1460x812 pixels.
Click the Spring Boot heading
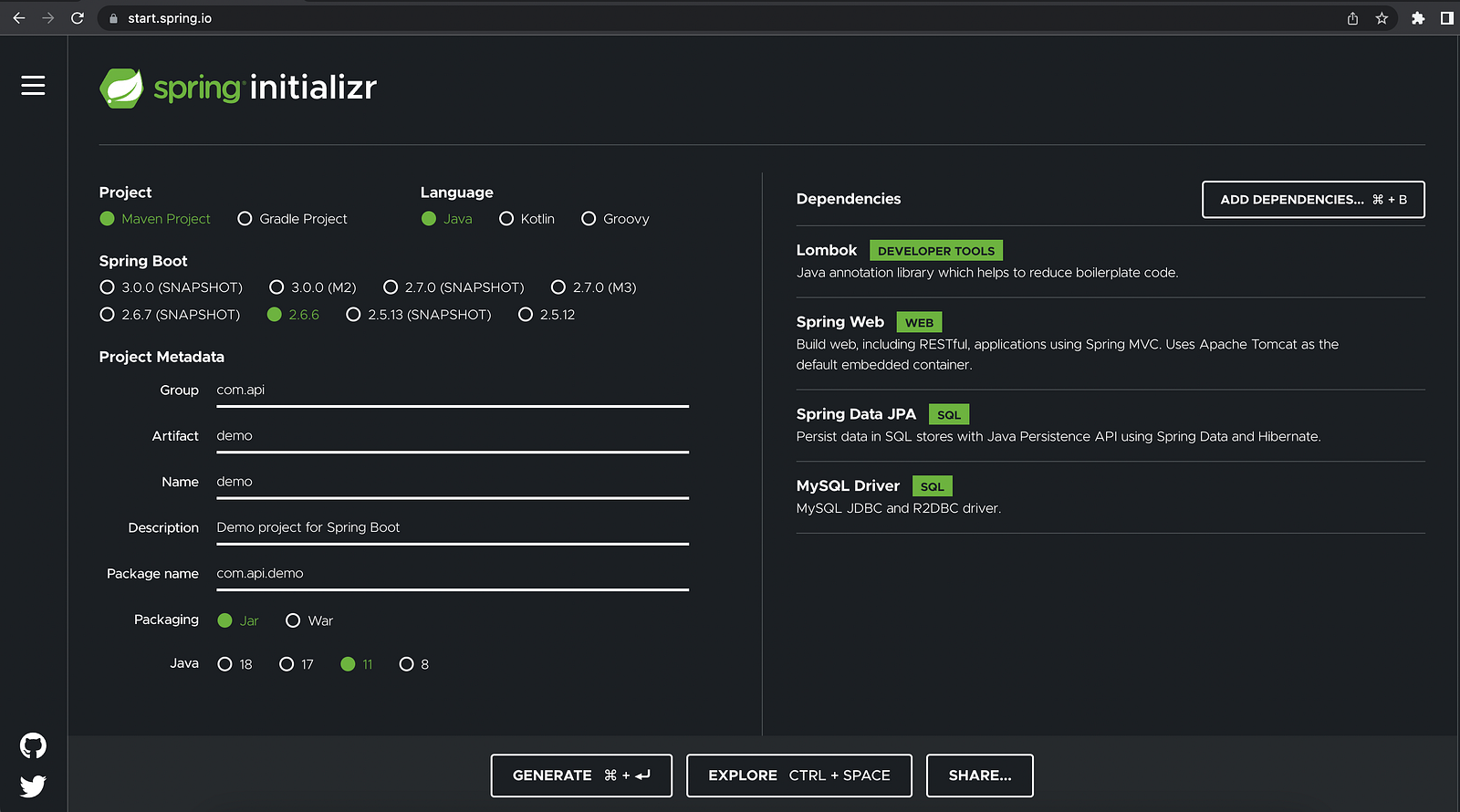point(143,261)
